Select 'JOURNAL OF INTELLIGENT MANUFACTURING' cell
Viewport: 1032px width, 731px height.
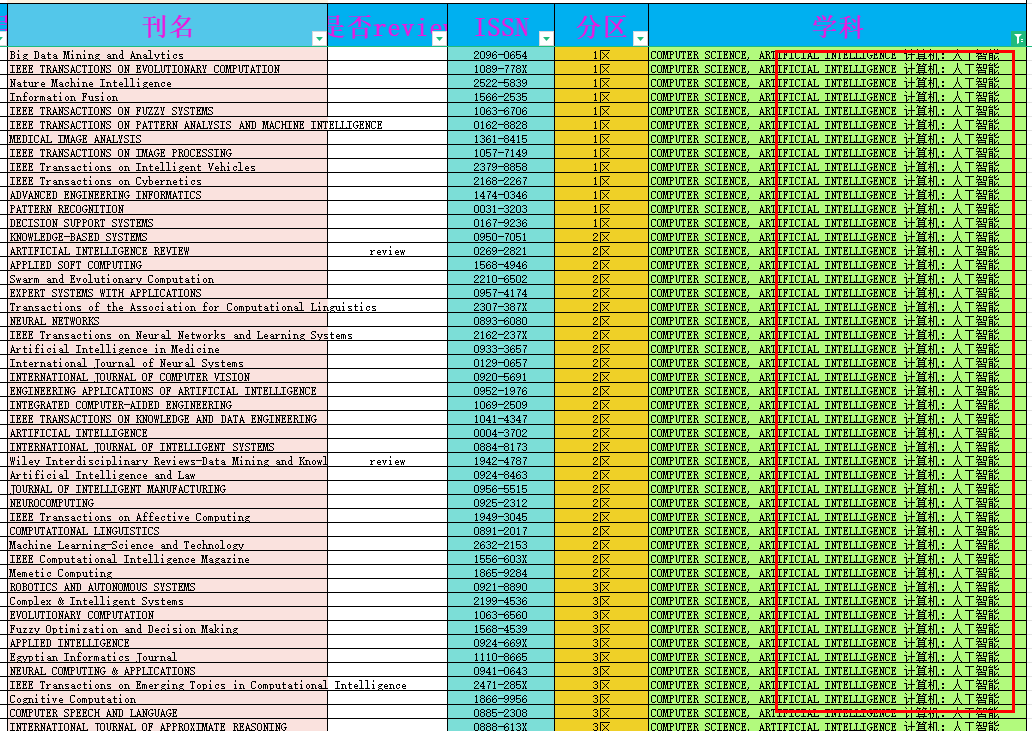[167, 489]
